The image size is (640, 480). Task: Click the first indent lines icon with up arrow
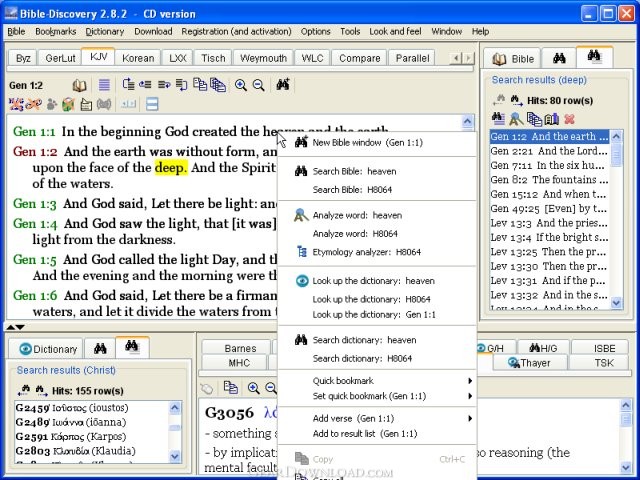point(129,84)
